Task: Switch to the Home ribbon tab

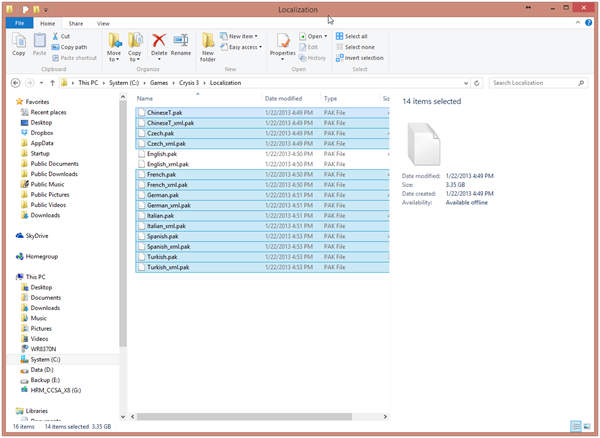Action: [x=47, y=23]
